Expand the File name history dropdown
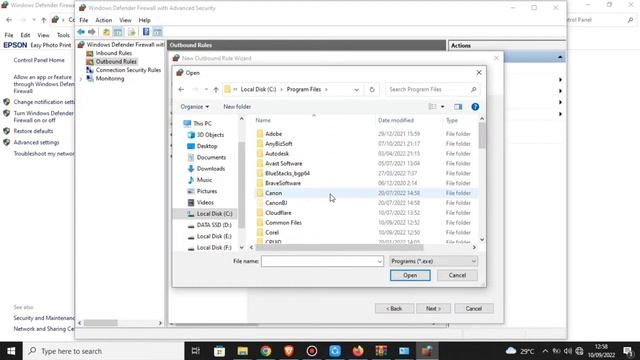The width and height of the screenshot is (640, 360). click(x=380, y=261)
